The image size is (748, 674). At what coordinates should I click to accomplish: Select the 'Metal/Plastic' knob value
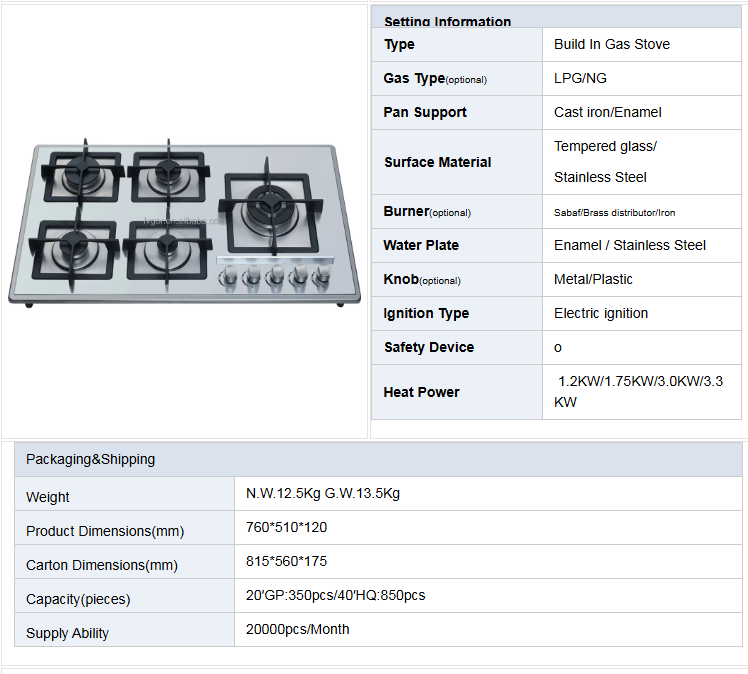[x=593, y=279]
